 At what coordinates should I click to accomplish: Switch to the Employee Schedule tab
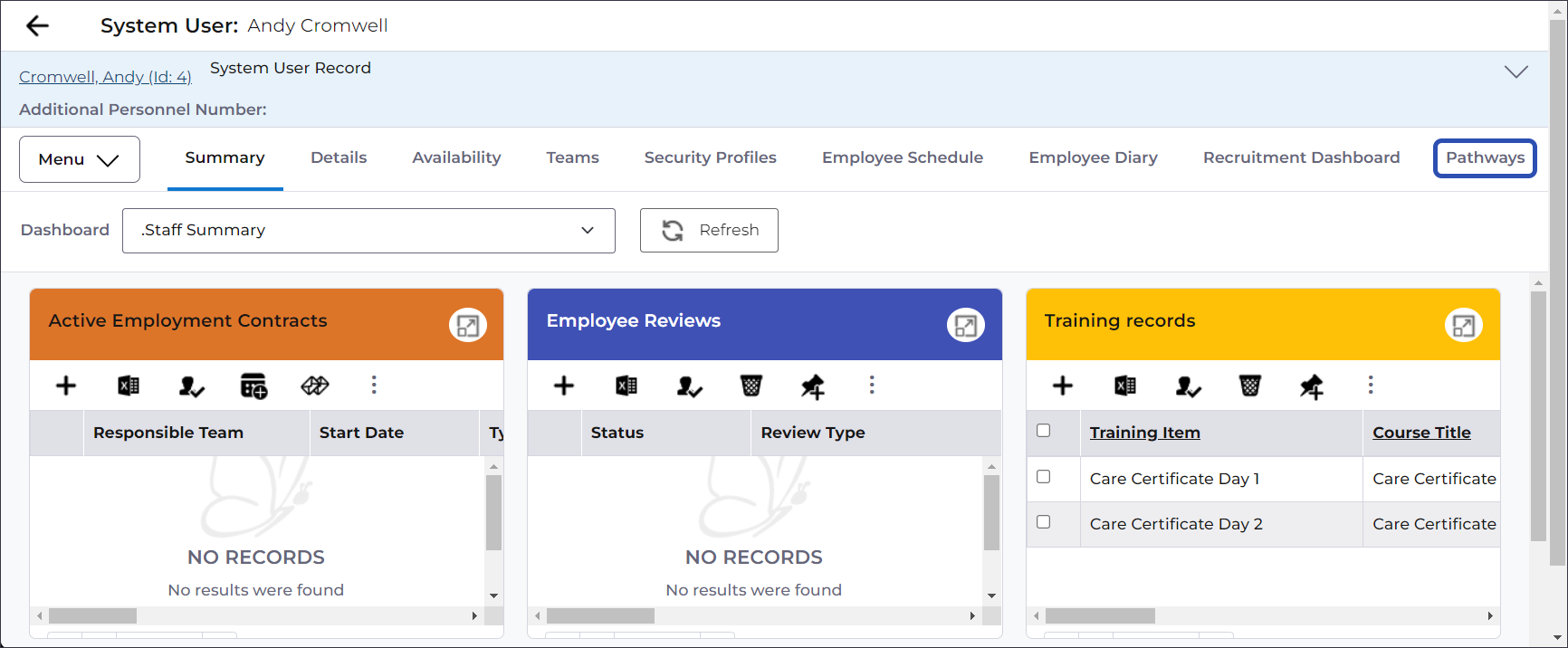[903, 157]
